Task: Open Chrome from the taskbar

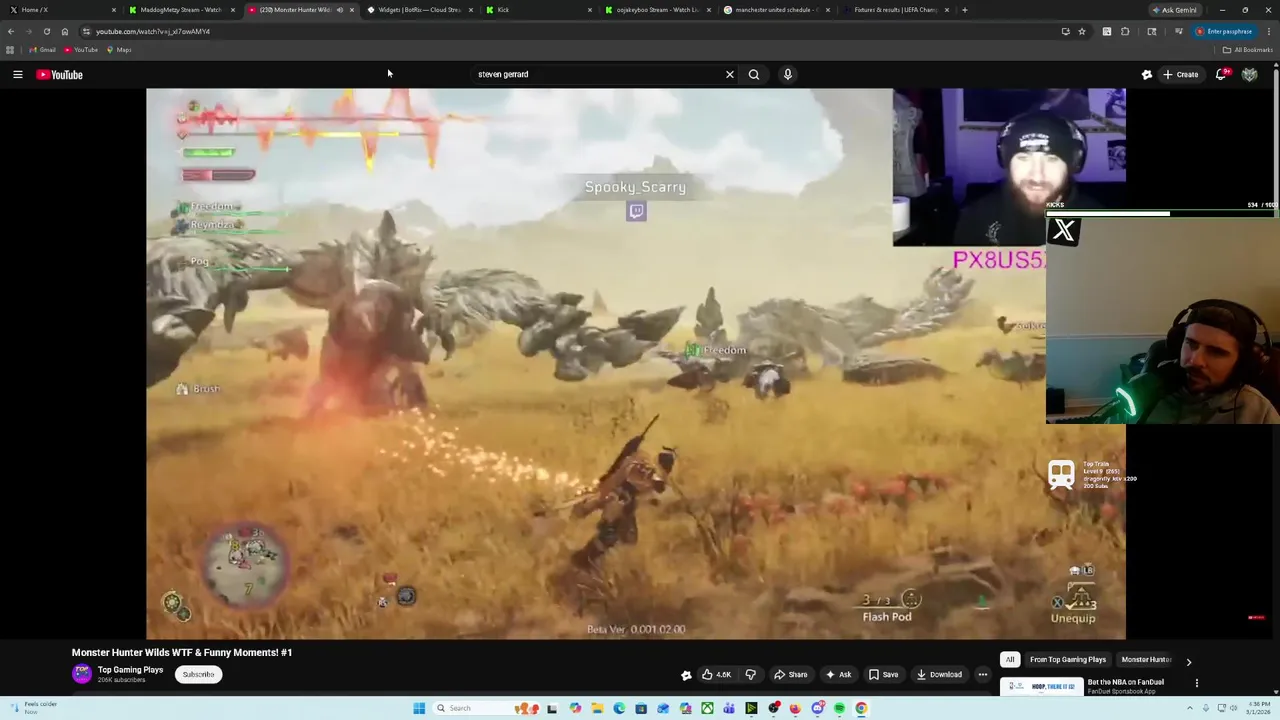Action: 861,708
